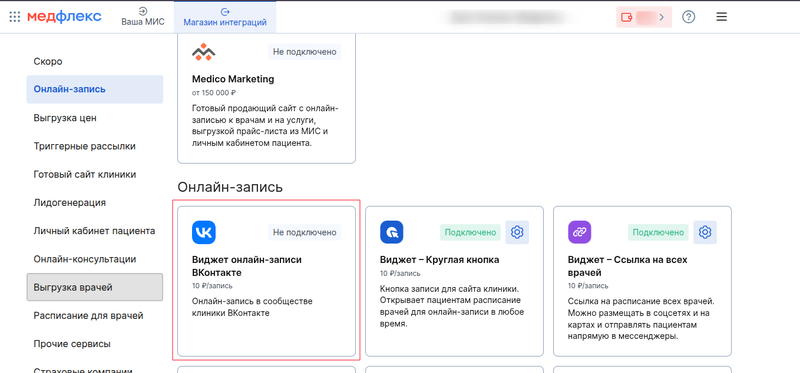Click the МедФлекс logo
The image size is (800, 373).
pyautogui.click(x=64, y=16)
